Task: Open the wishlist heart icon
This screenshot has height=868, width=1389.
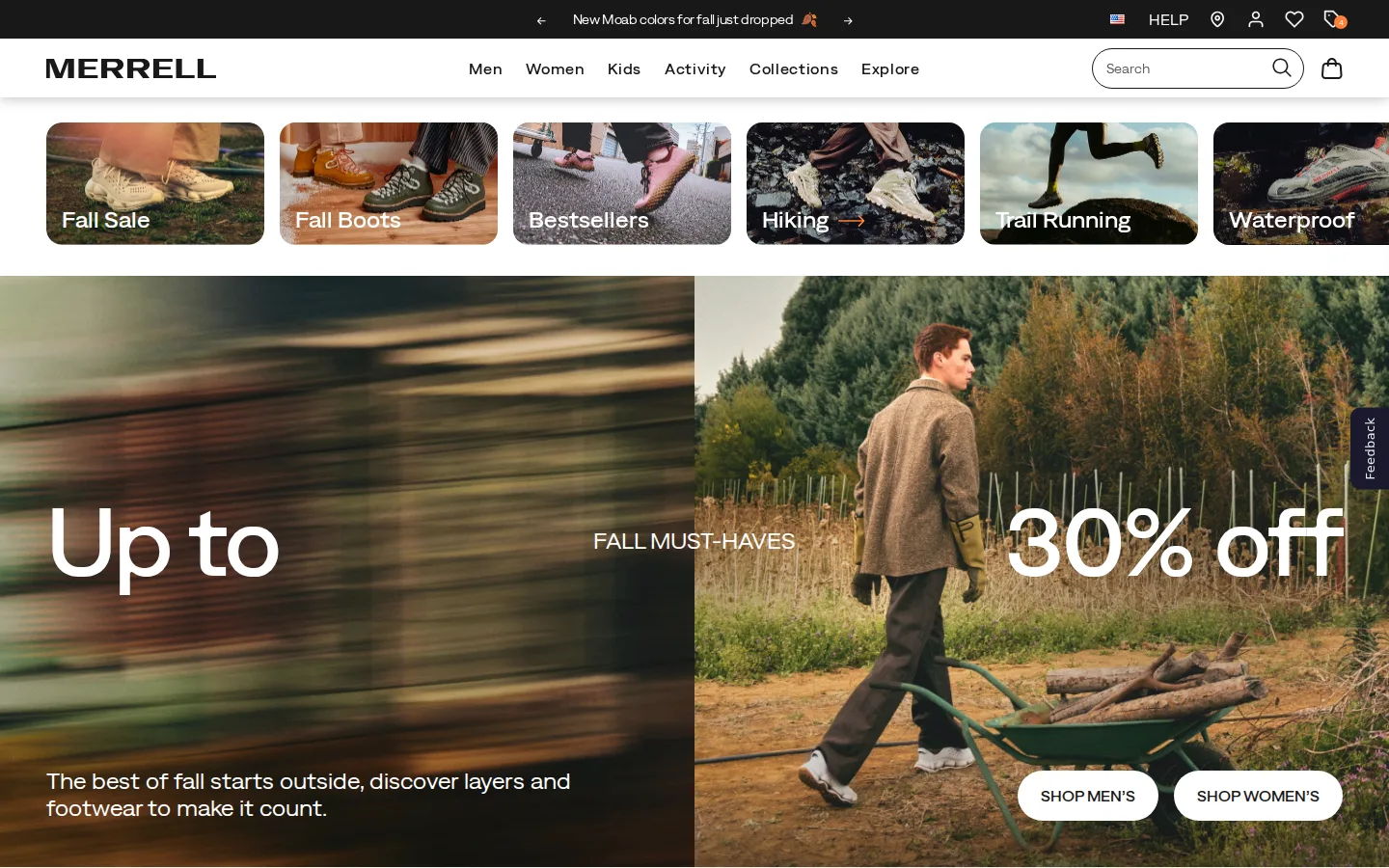Action: click(x=1294, y=19)
